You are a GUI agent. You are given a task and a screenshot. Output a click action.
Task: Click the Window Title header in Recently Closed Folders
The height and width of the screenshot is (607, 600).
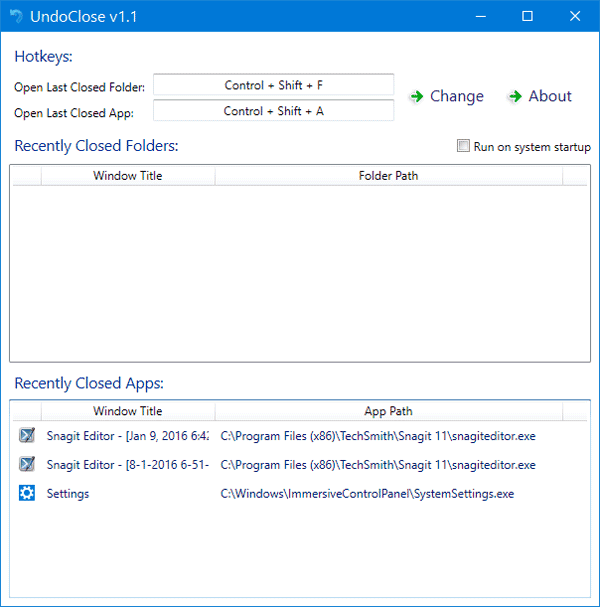(x=128, y=176)
